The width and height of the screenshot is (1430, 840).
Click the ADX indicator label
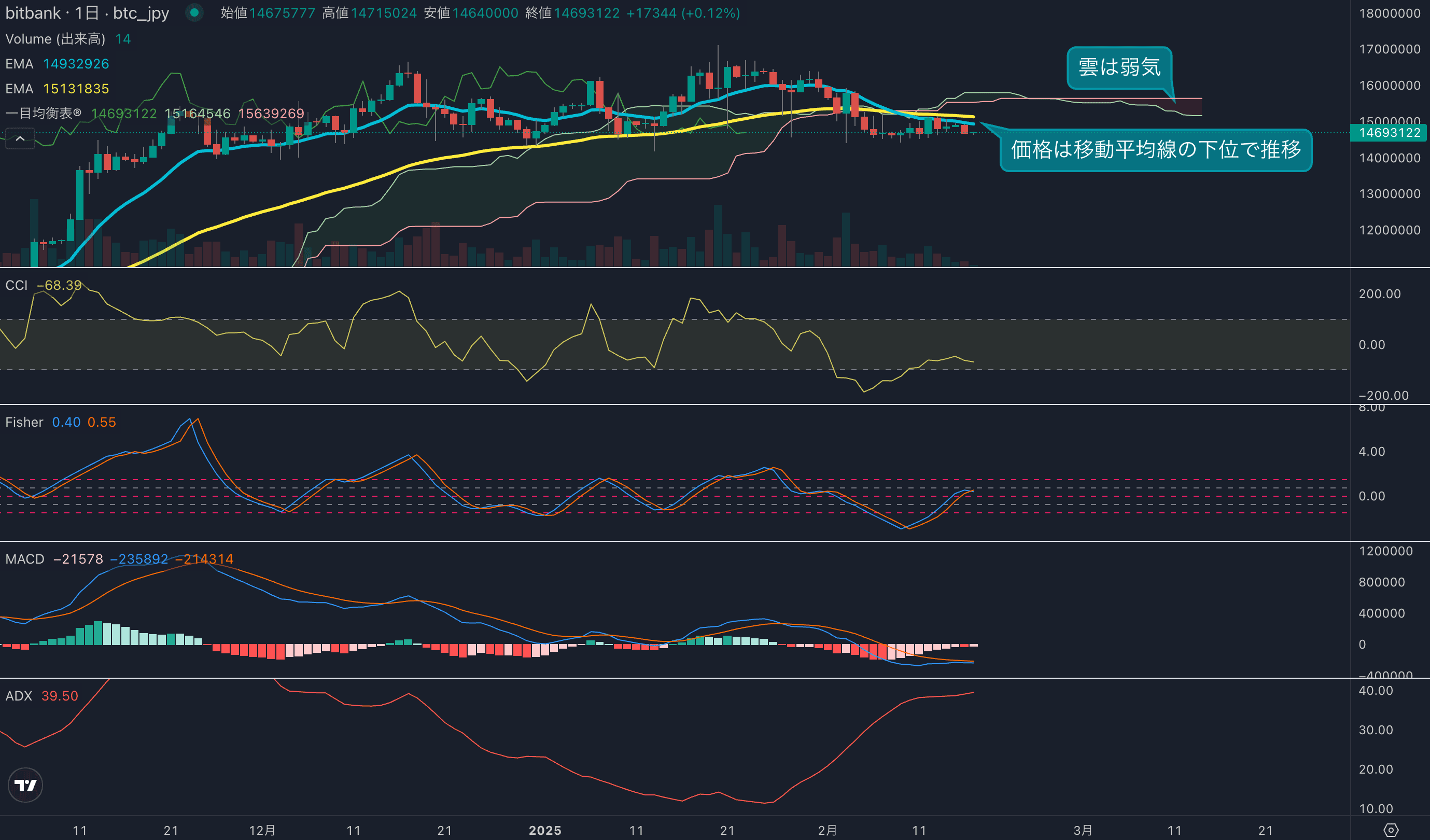19,696
